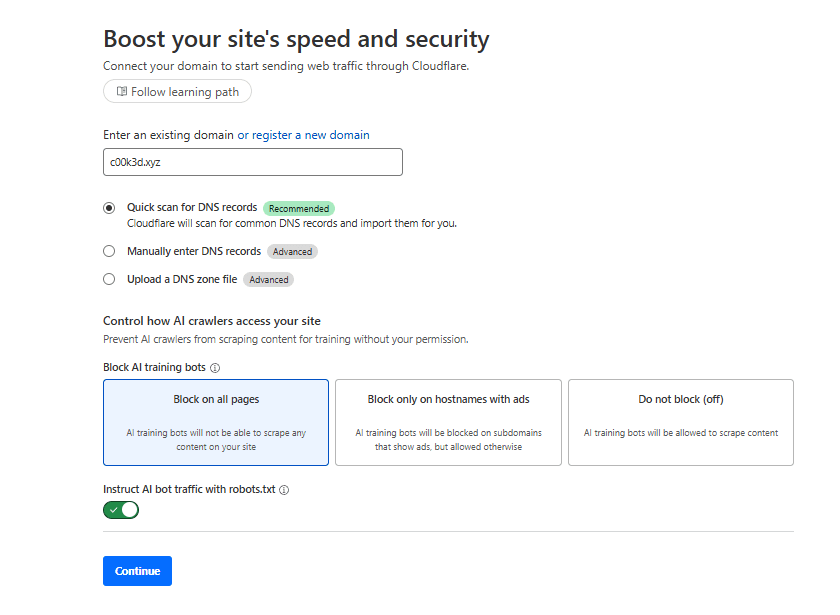Viewport: 840px width, 615px height.
Task: Open the 'register a new domain' link
Action: 311,135
